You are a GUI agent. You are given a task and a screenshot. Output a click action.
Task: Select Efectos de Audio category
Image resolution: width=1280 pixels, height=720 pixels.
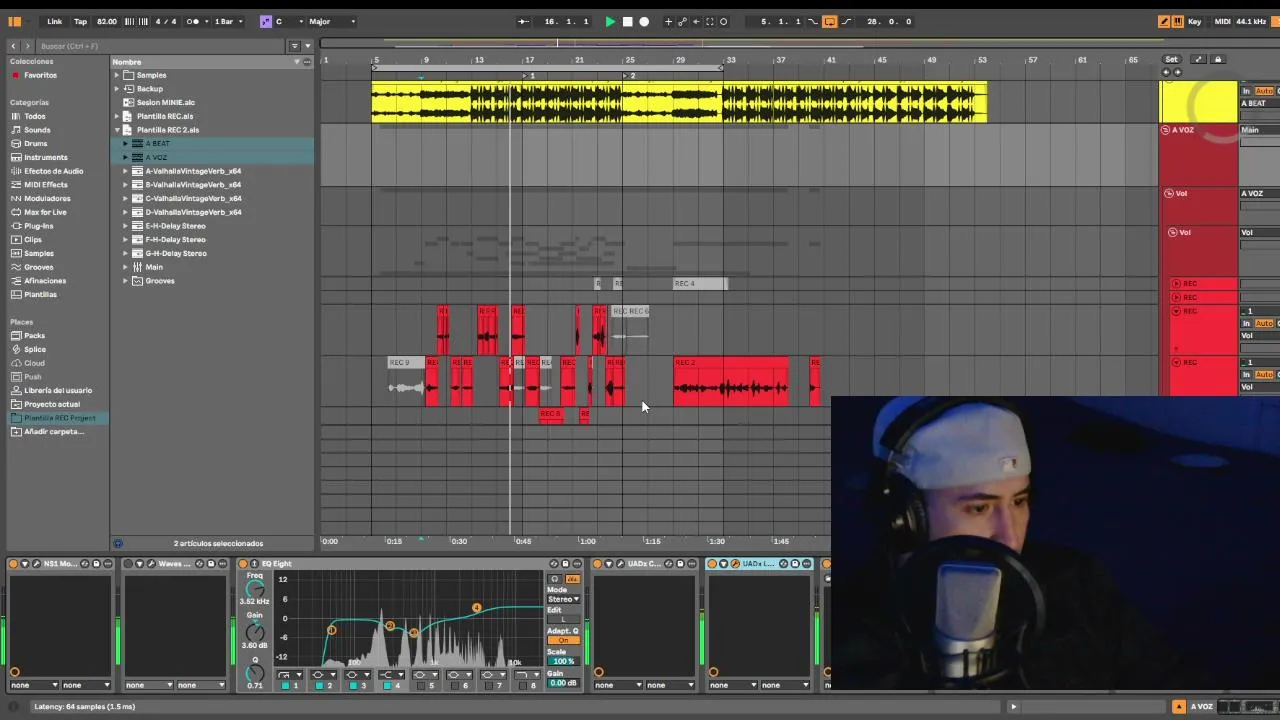coord(53,171)
